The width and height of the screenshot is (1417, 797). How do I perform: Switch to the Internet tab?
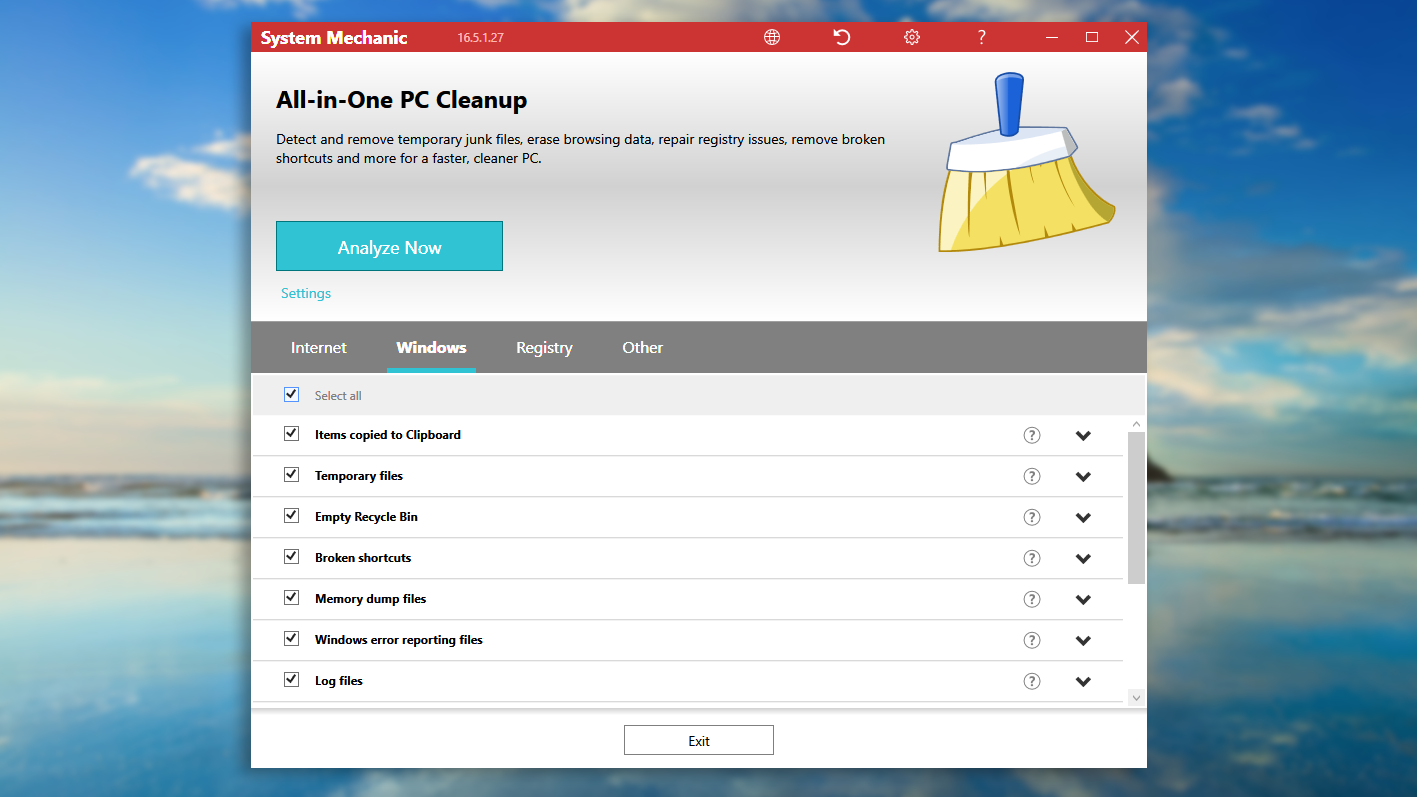coord(319,348)
